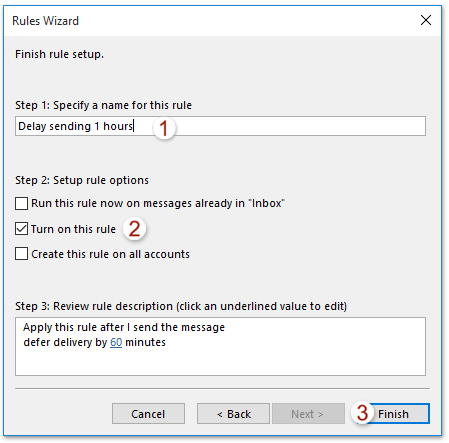Click the red number 2 callout marker
The width and height of the screenshot is (449, 443).
point(134,229)
